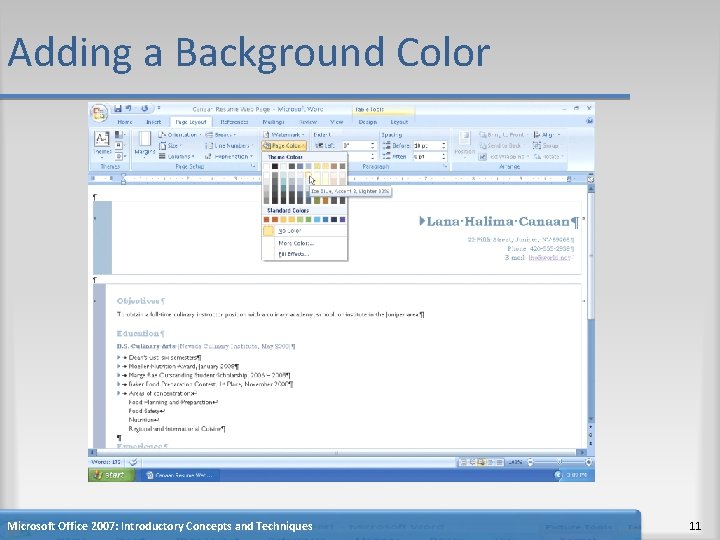
Task: Open the Breaks dropdown
Action: 221,135
